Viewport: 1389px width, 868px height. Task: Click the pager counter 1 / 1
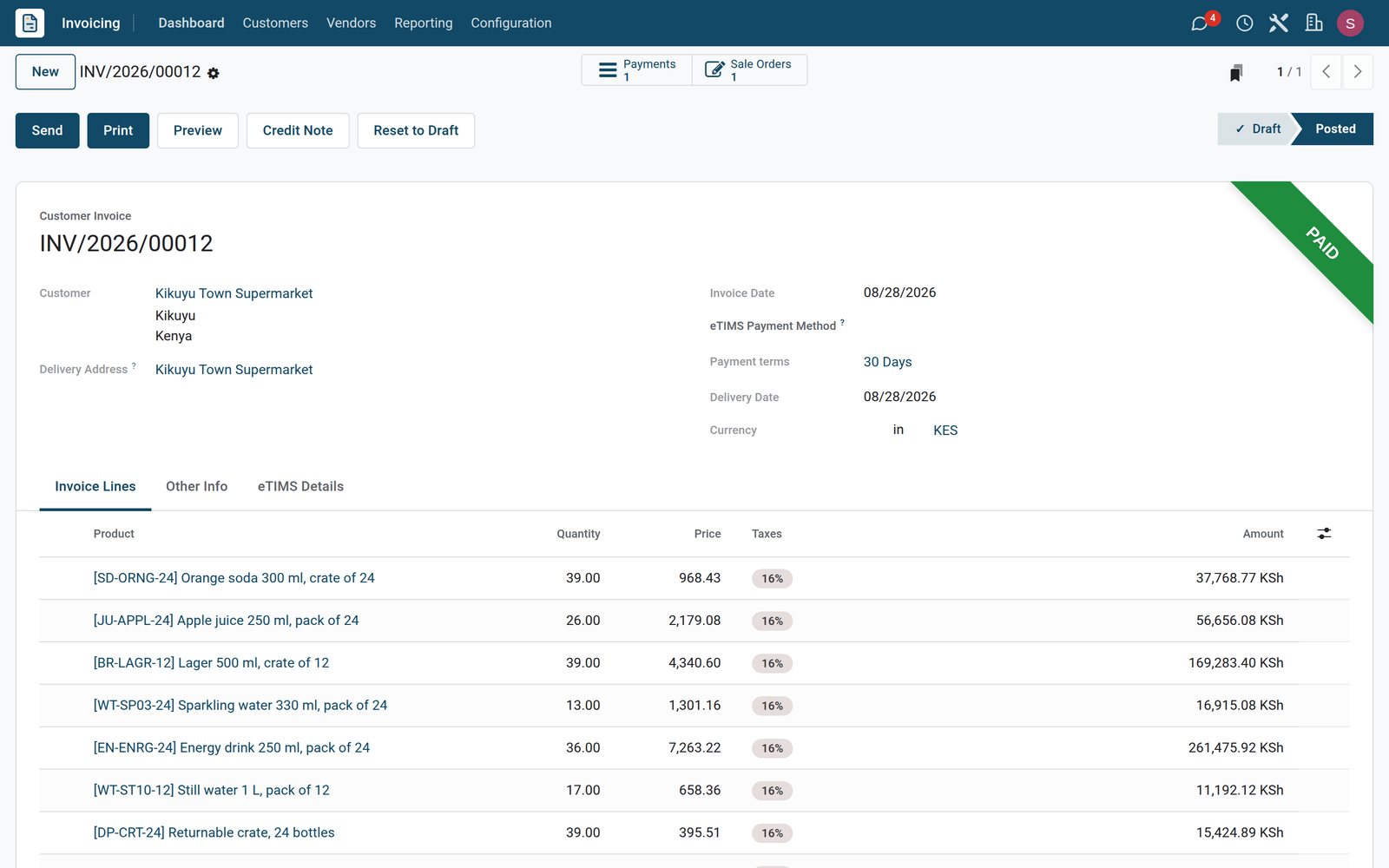coord(1289,72)
